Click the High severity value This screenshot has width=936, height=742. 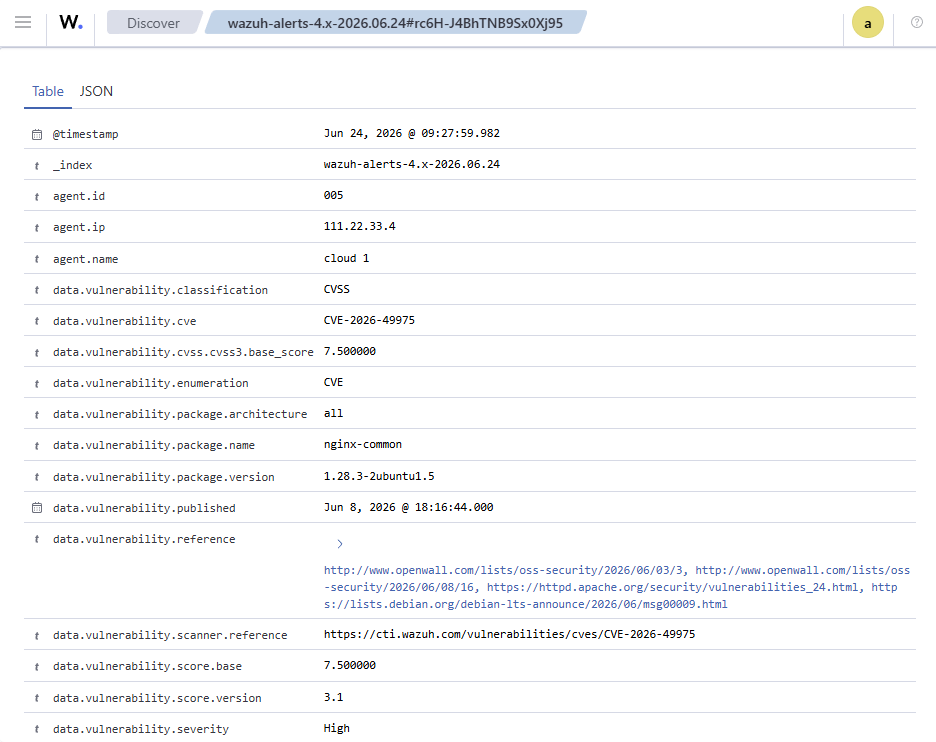337,728
